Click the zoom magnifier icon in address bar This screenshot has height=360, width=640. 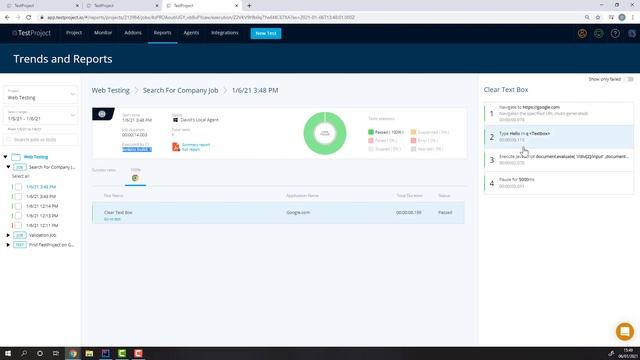click(587, 17)
